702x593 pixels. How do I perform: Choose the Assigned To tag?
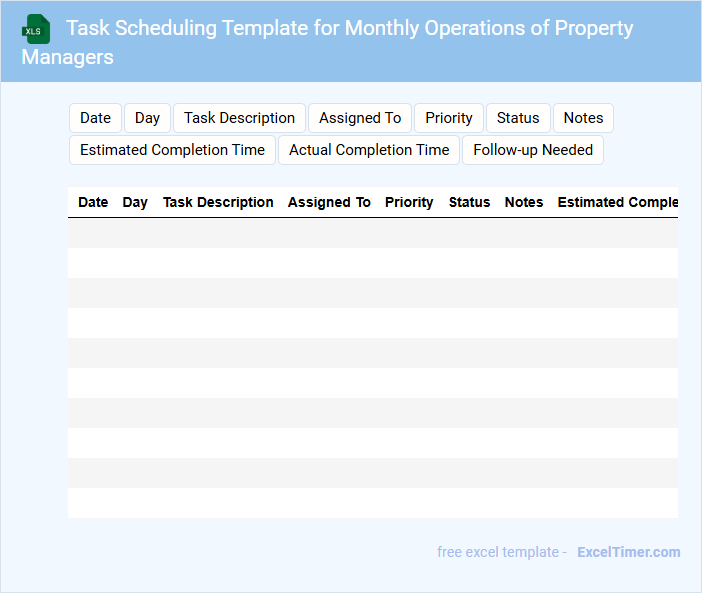[360, 118]
